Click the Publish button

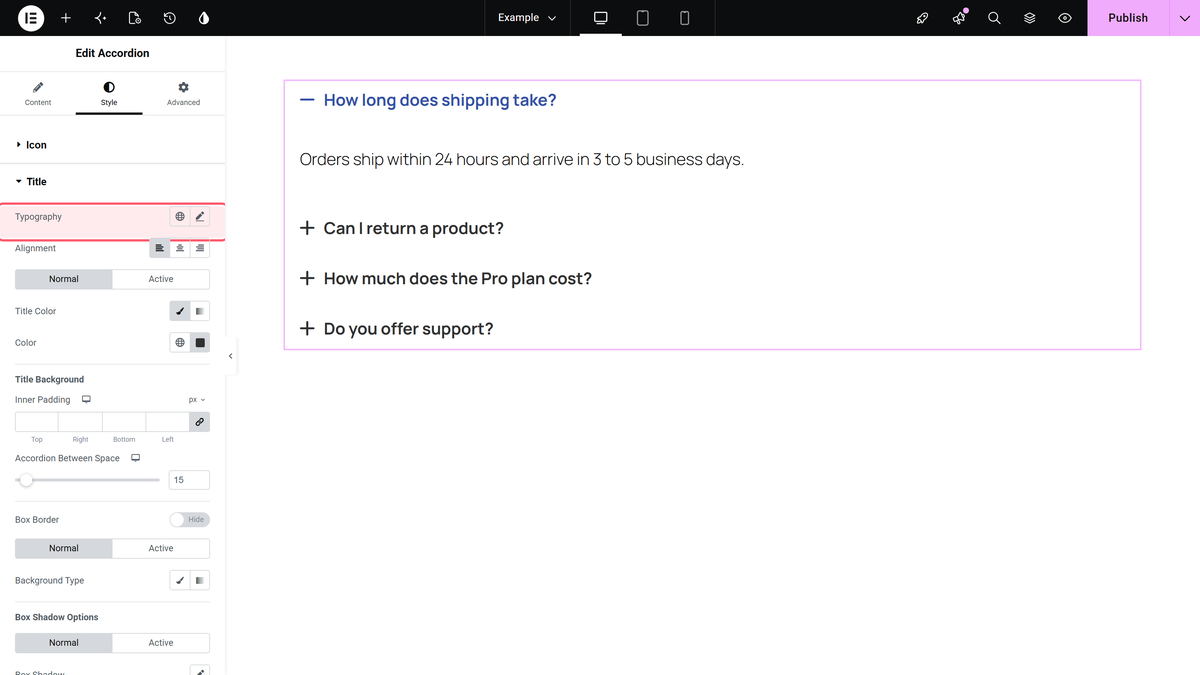click(1128, 18)
